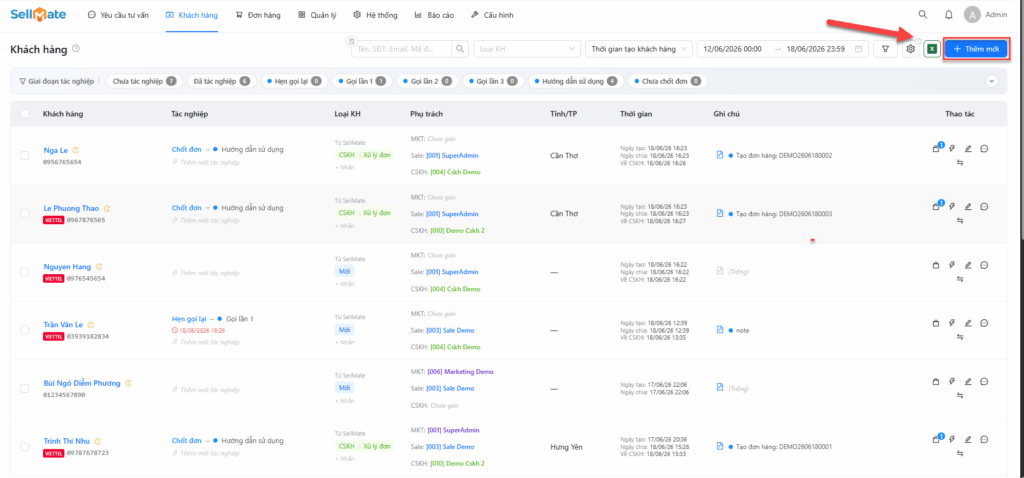Open the order bag icon for Bùi Ngô Diễm Phương
Screen dimensions: 1024x478
click(936, 381)
